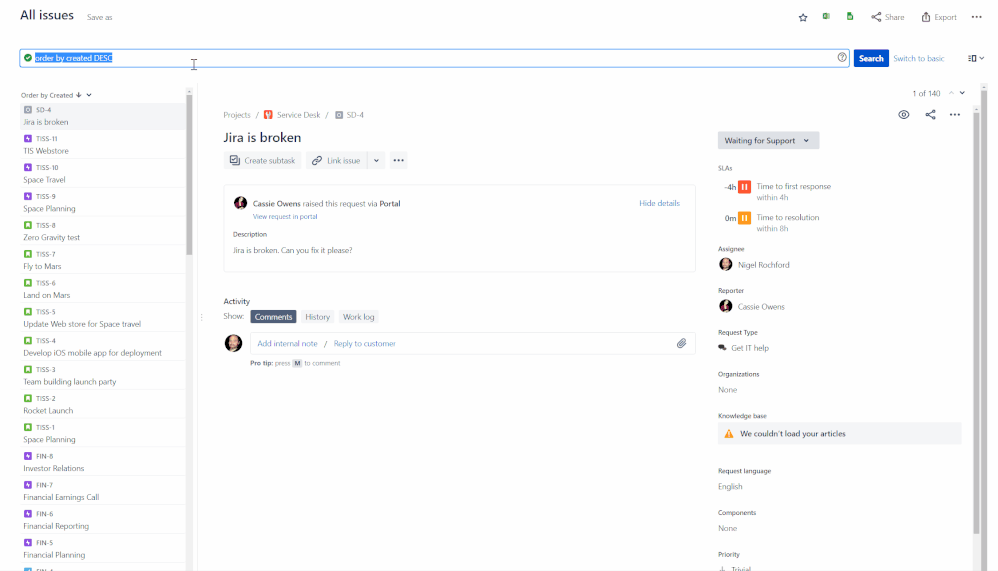Click Add internal note

pos(287,344)
